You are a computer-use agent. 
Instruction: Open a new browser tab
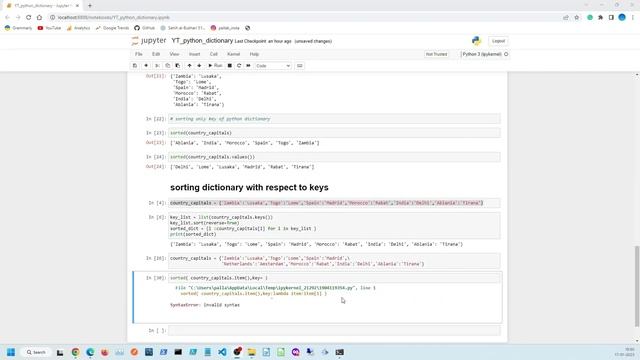click(x=90, y=6)
